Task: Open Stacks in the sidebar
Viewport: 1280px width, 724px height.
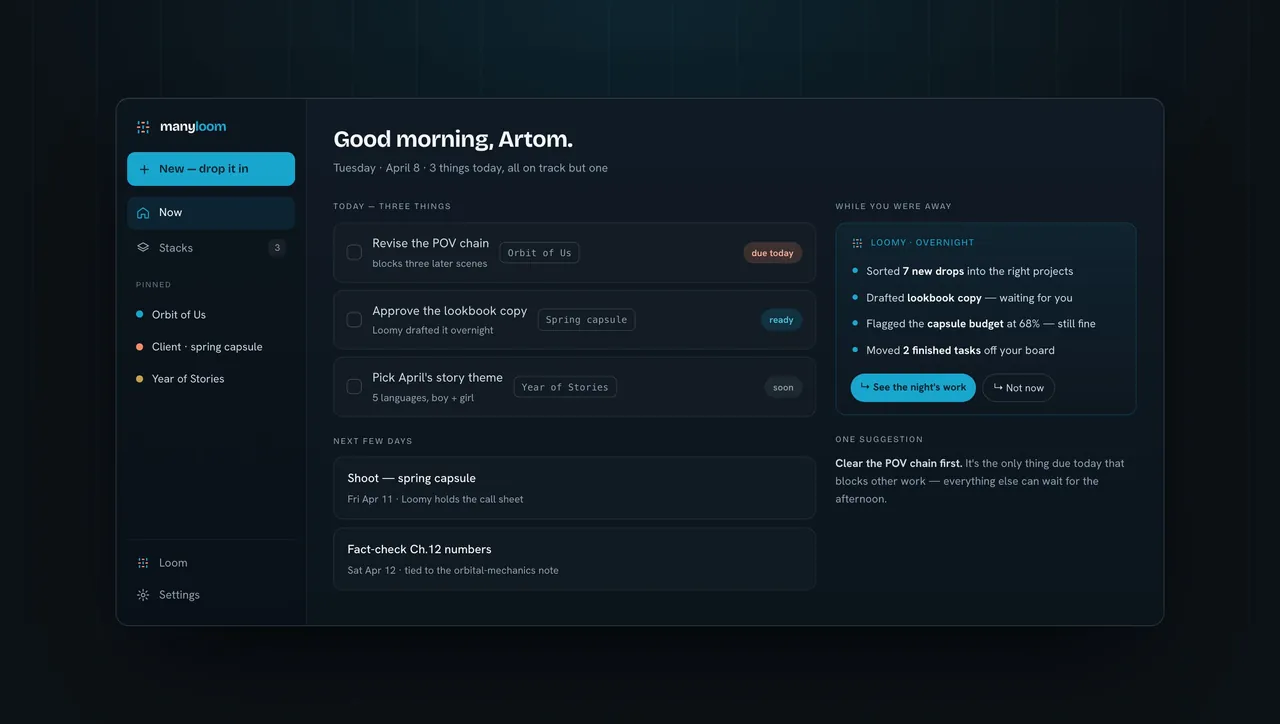Action: 211,248
